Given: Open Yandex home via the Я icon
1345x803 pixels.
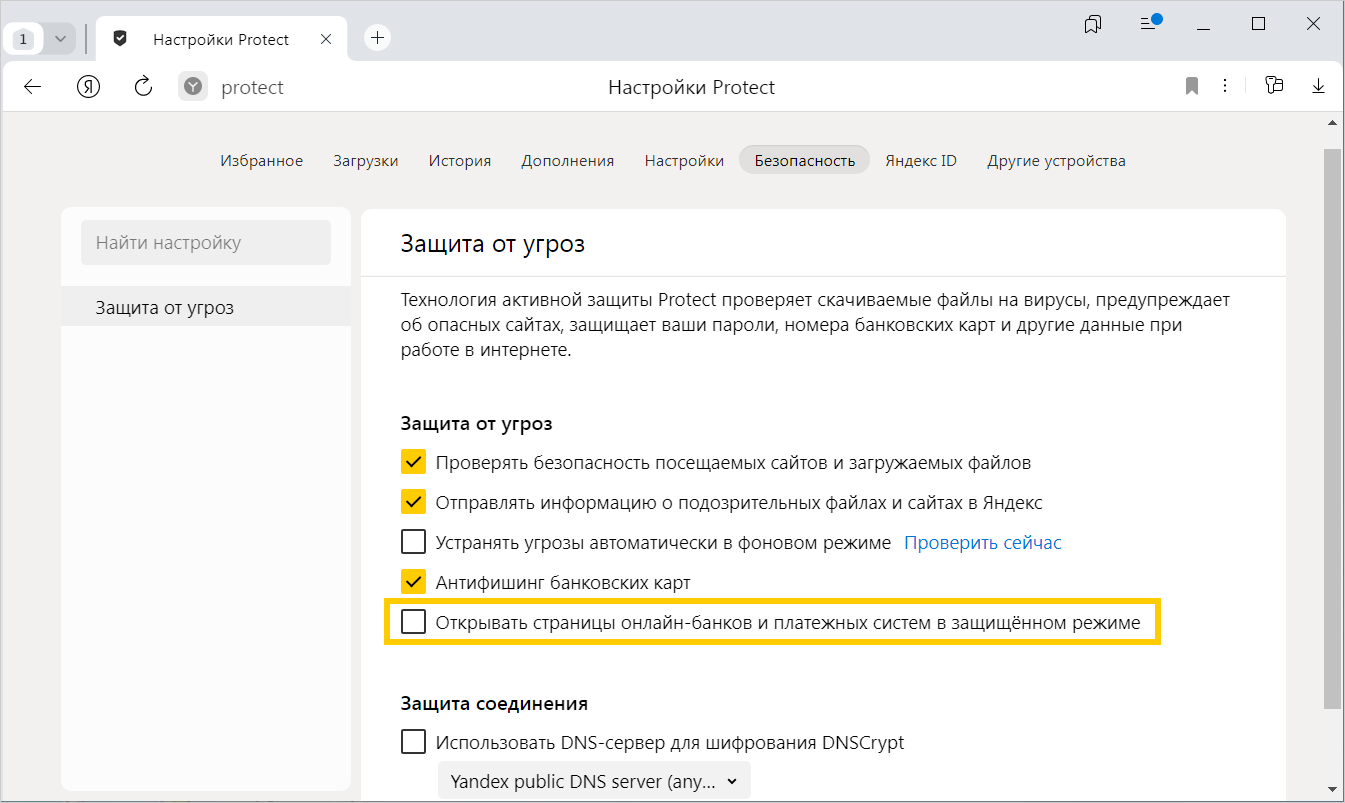Looking at the screenshot, I should (x=88, y=87).
